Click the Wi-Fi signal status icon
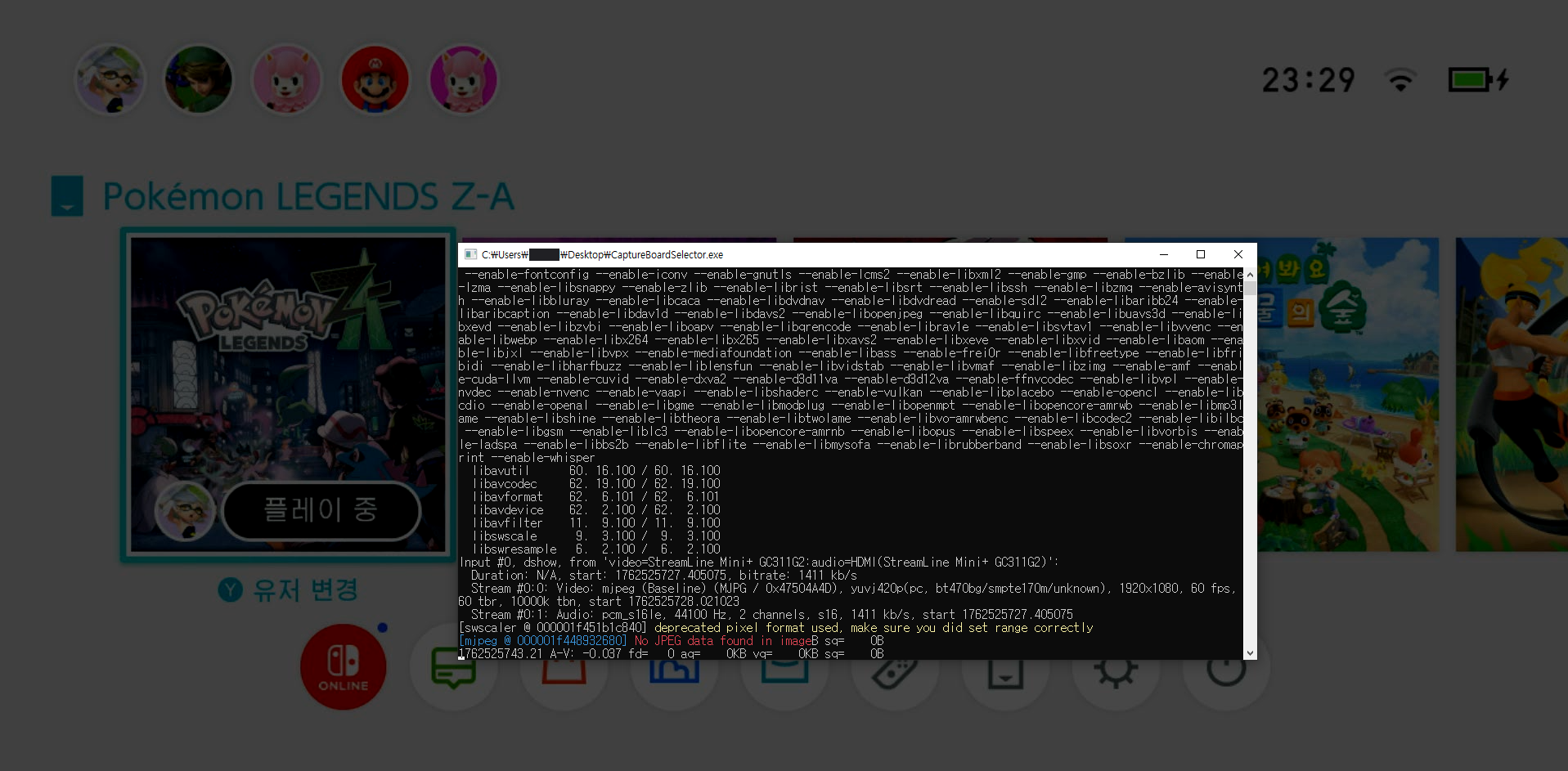Screen dimensions: 1568x771 (x=1400, y=79)
